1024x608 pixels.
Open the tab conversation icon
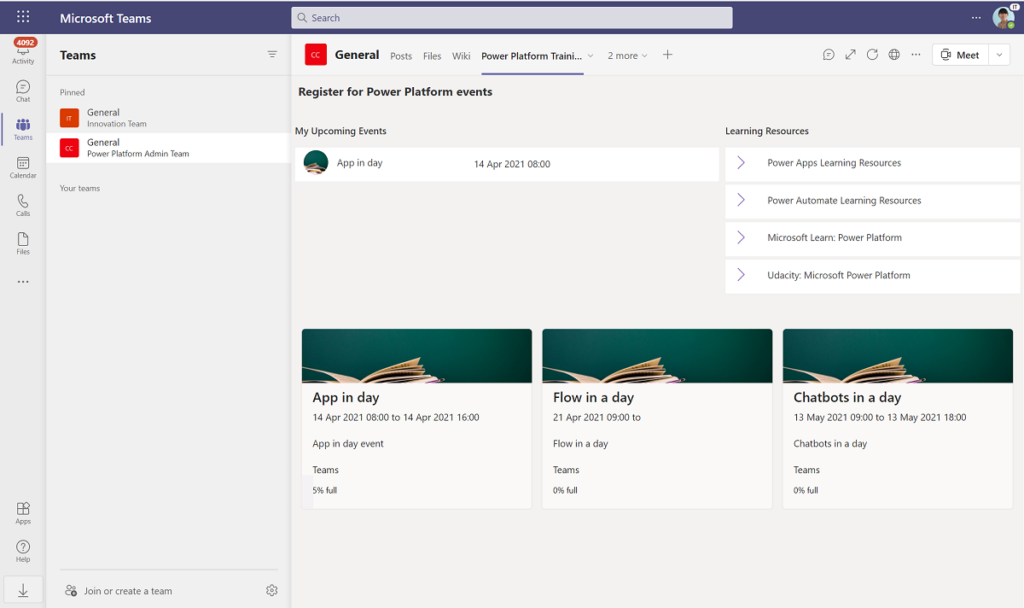click(828, 55)
